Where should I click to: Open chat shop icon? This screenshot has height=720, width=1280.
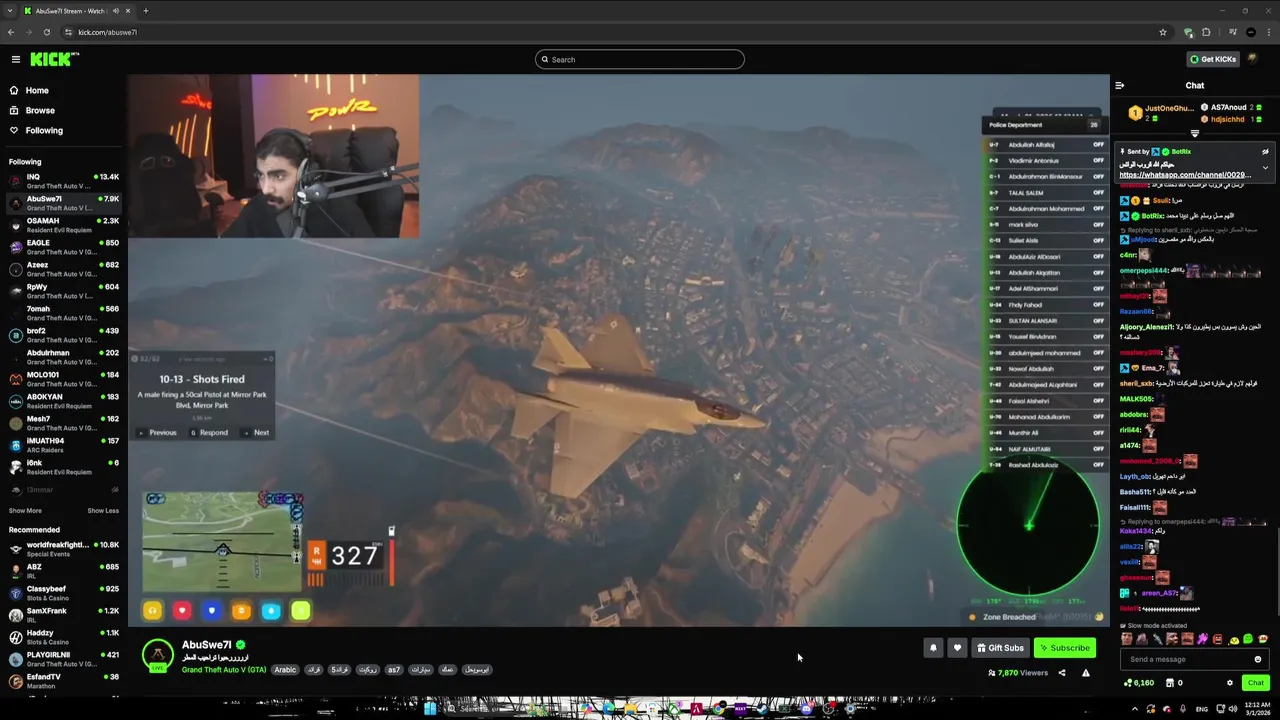pos(1172,683)
